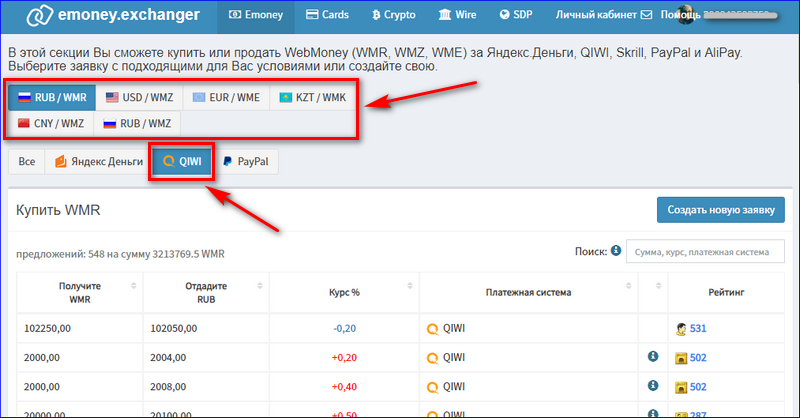Viewport: 800px width, 418px height.
Task: Select the RUB / WMZ currency tab
Action: click(137, 124)
